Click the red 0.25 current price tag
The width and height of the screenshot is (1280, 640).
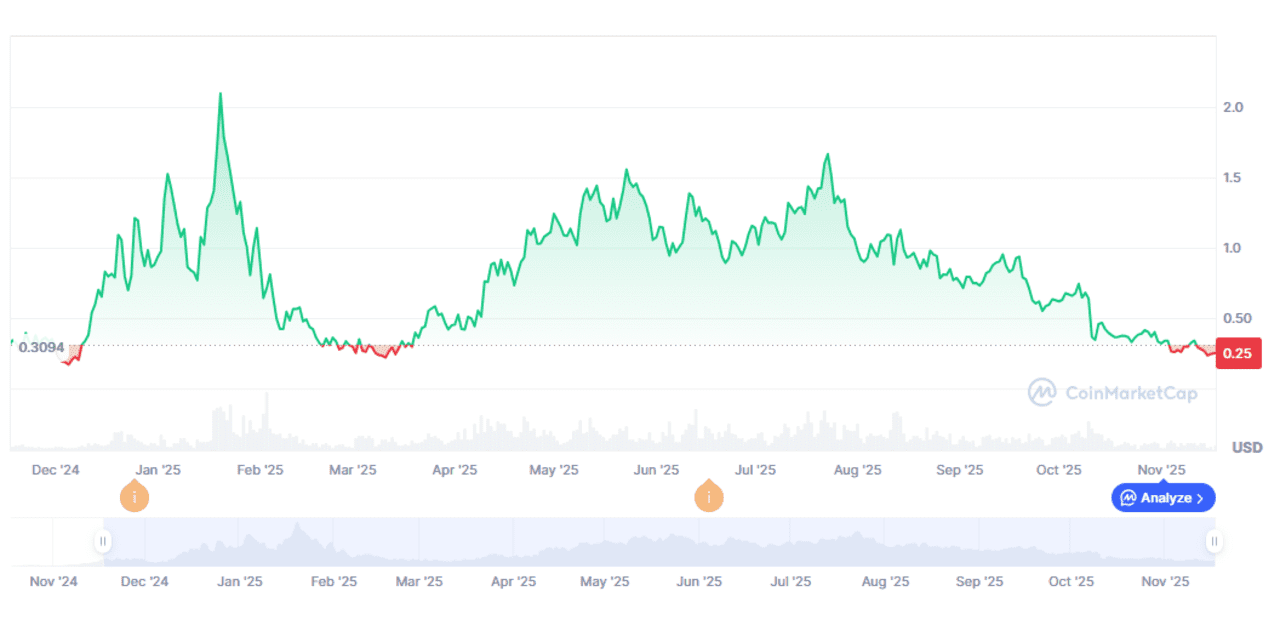(x=1238, y=353)
